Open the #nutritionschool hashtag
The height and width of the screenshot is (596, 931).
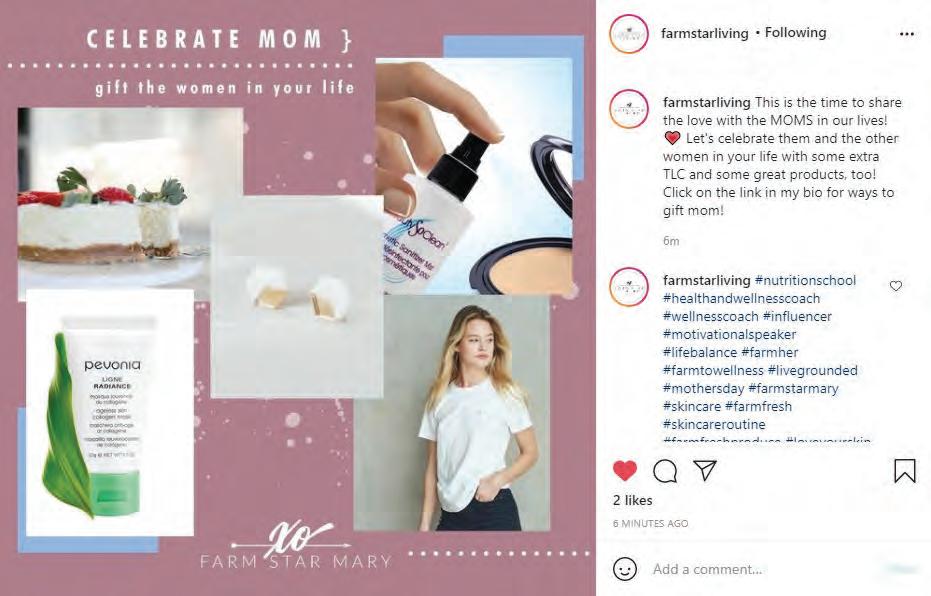pos(805,280)
